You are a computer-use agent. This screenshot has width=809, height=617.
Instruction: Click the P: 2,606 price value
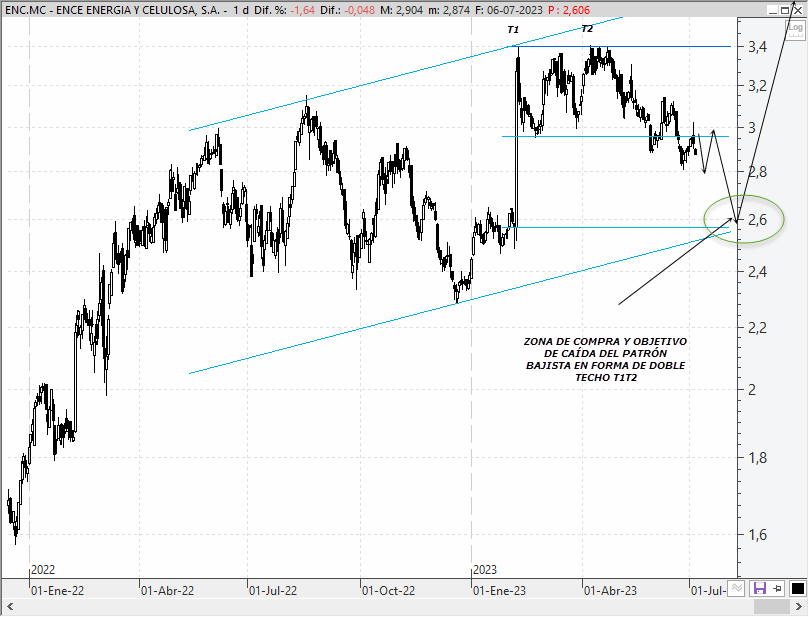pos(569,10)
